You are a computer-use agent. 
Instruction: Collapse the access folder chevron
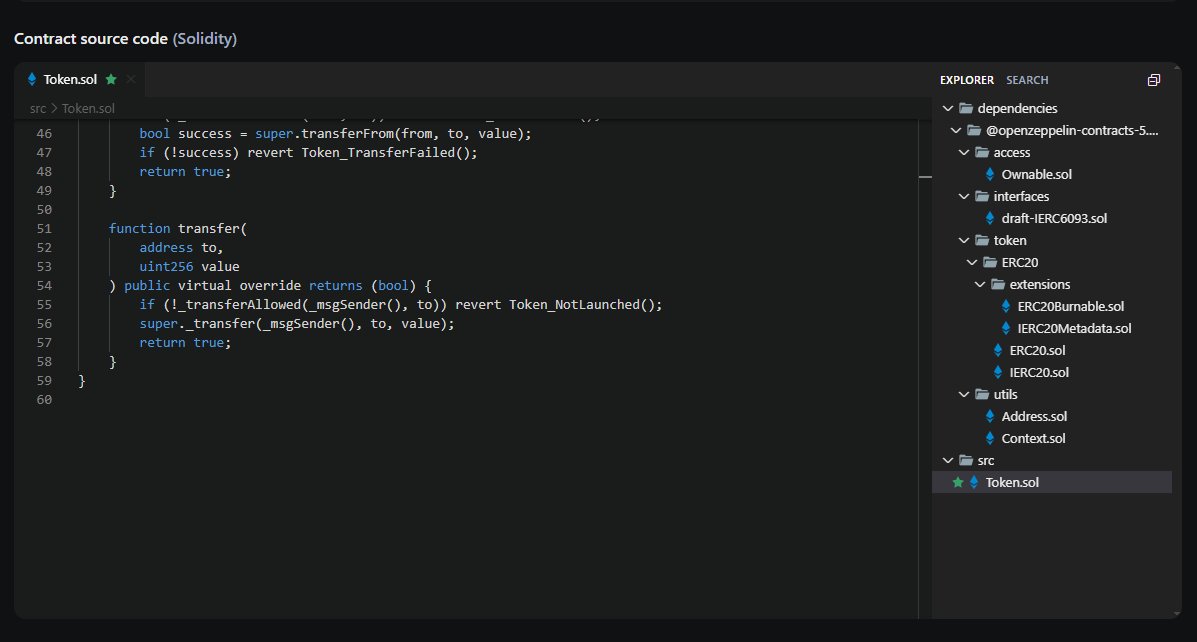964,153
